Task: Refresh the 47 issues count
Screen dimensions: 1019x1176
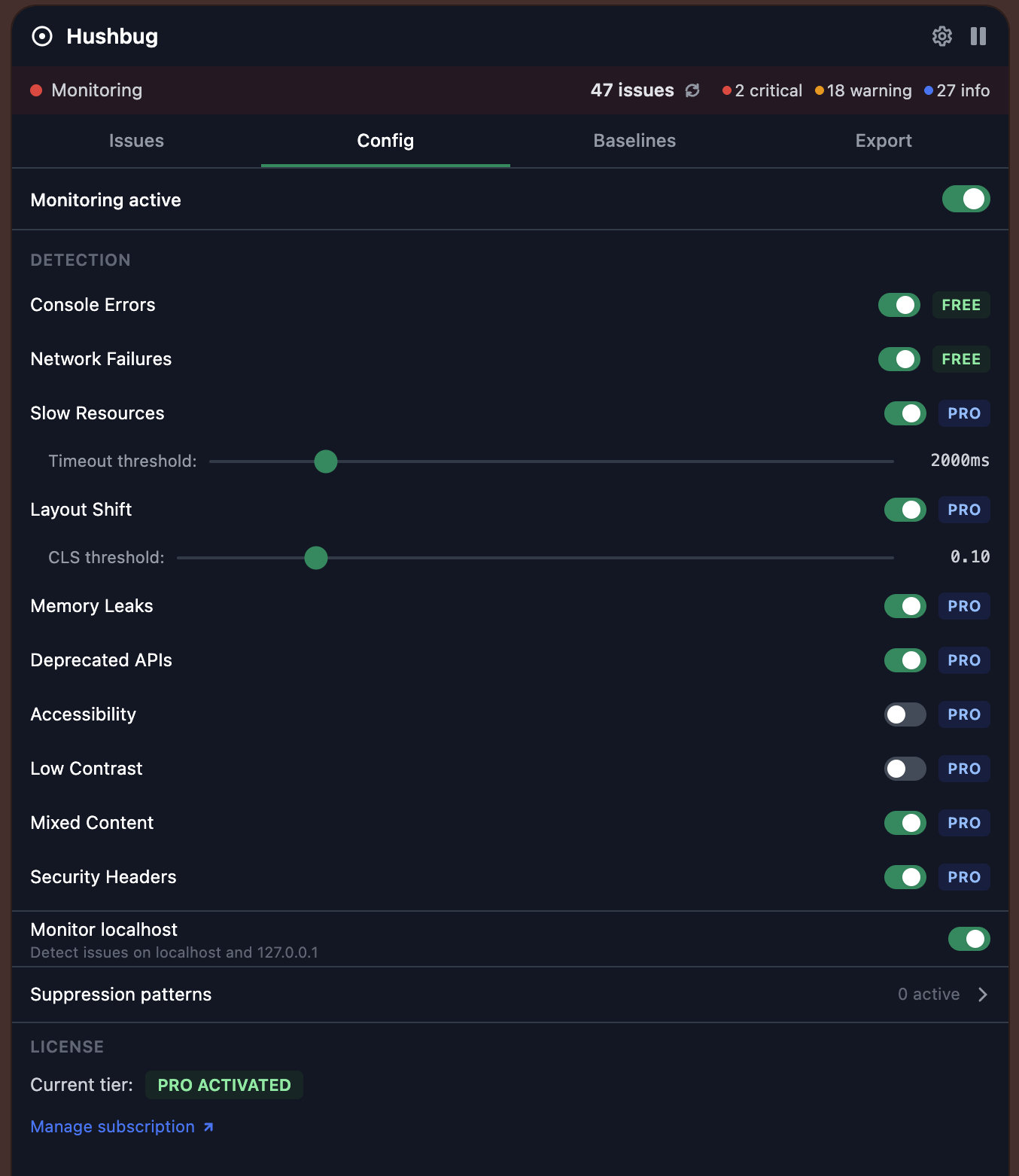Action: 693,90
